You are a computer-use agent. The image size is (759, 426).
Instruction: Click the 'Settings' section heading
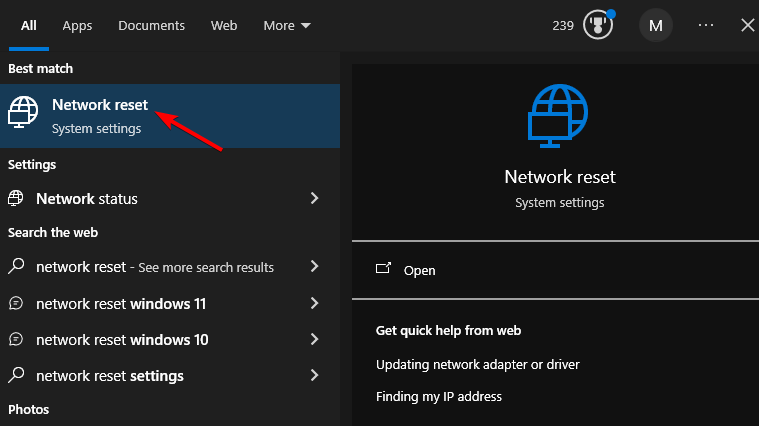coord(32,165)
